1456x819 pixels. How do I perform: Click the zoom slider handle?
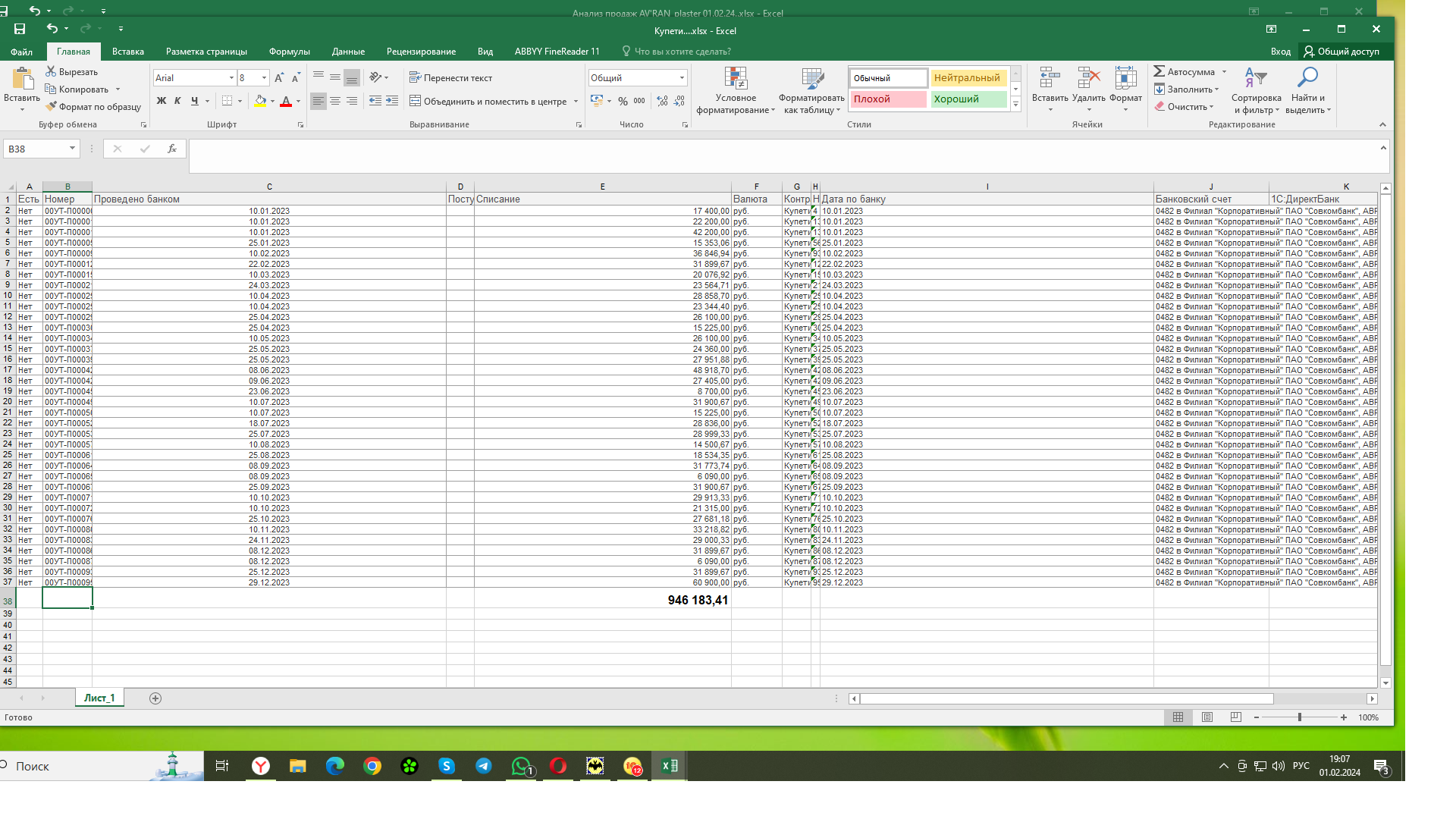tap(1299, 717)
